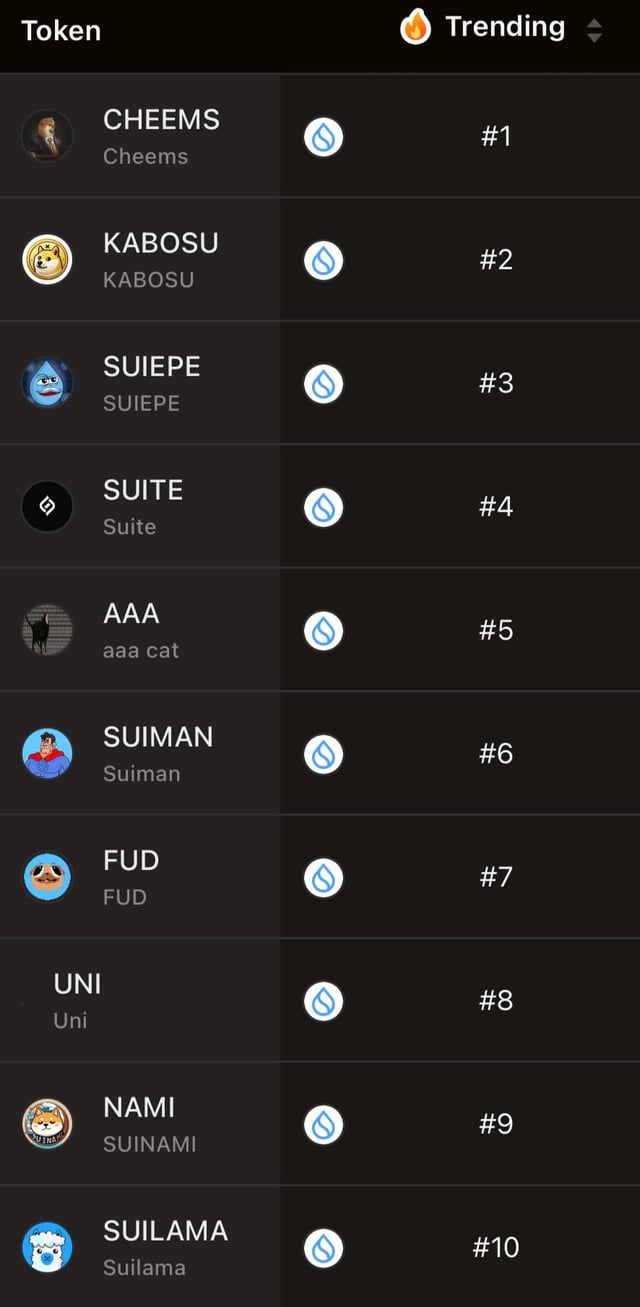Toggle the Trending sort arrows

click(594, 31)
